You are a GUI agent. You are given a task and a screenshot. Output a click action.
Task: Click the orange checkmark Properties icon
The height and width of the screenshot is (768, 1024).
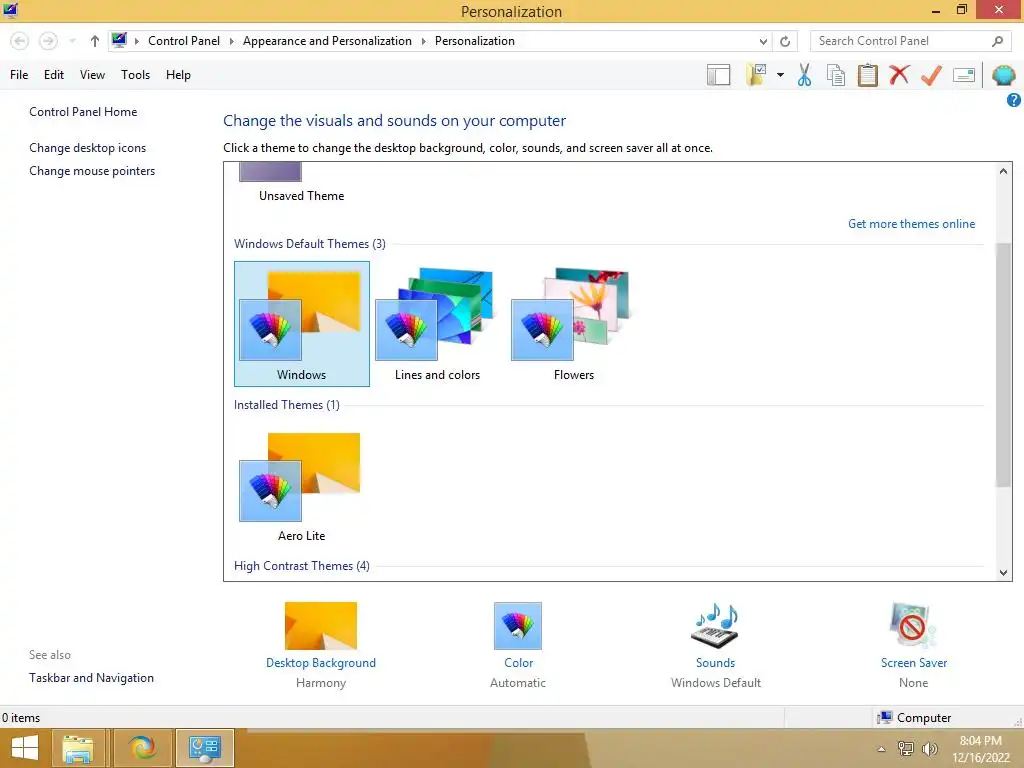coord(931,75)
